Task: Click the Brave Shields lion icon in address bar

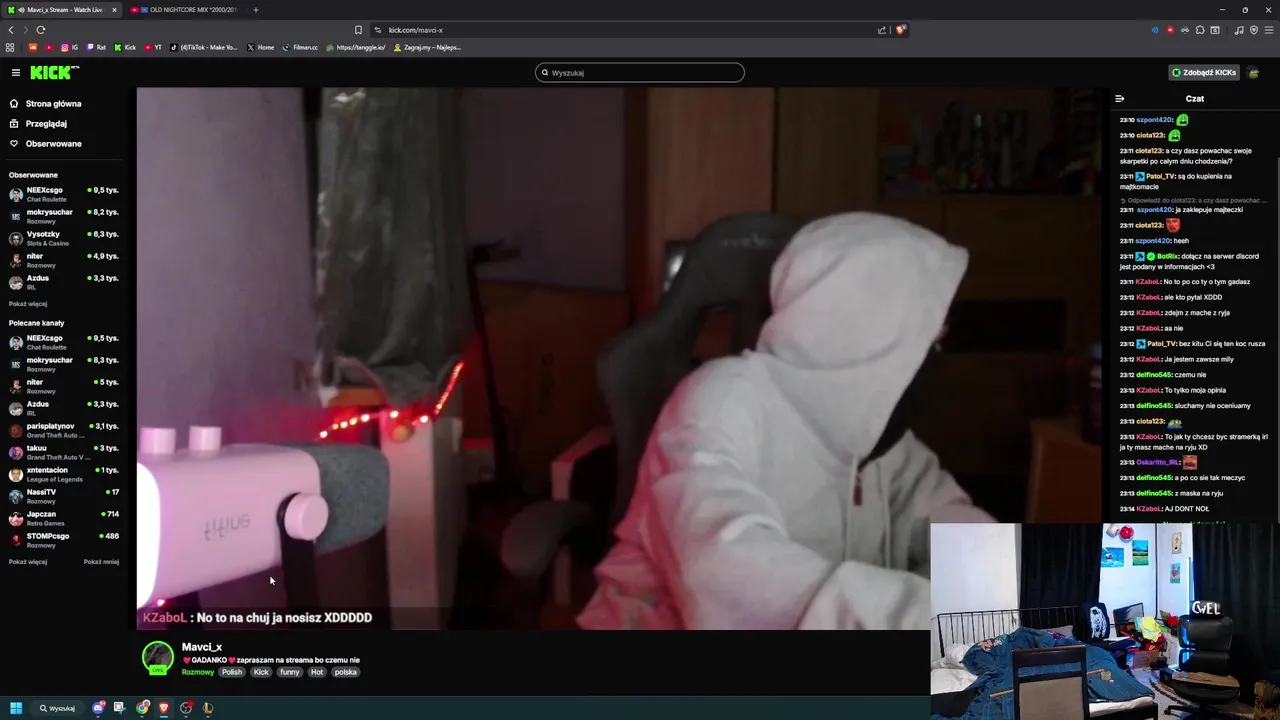Action: click(900, 30)
